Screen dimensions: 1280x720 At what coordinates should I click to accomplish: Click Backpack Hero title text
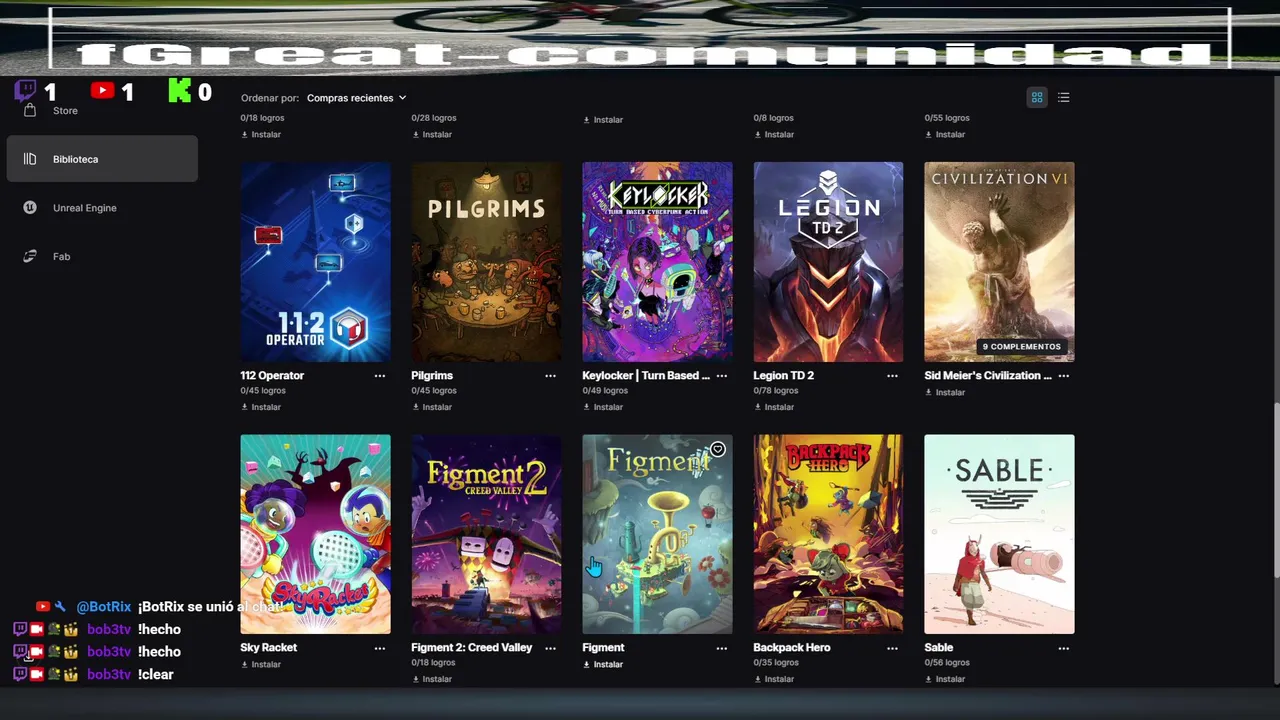[791, 648]
